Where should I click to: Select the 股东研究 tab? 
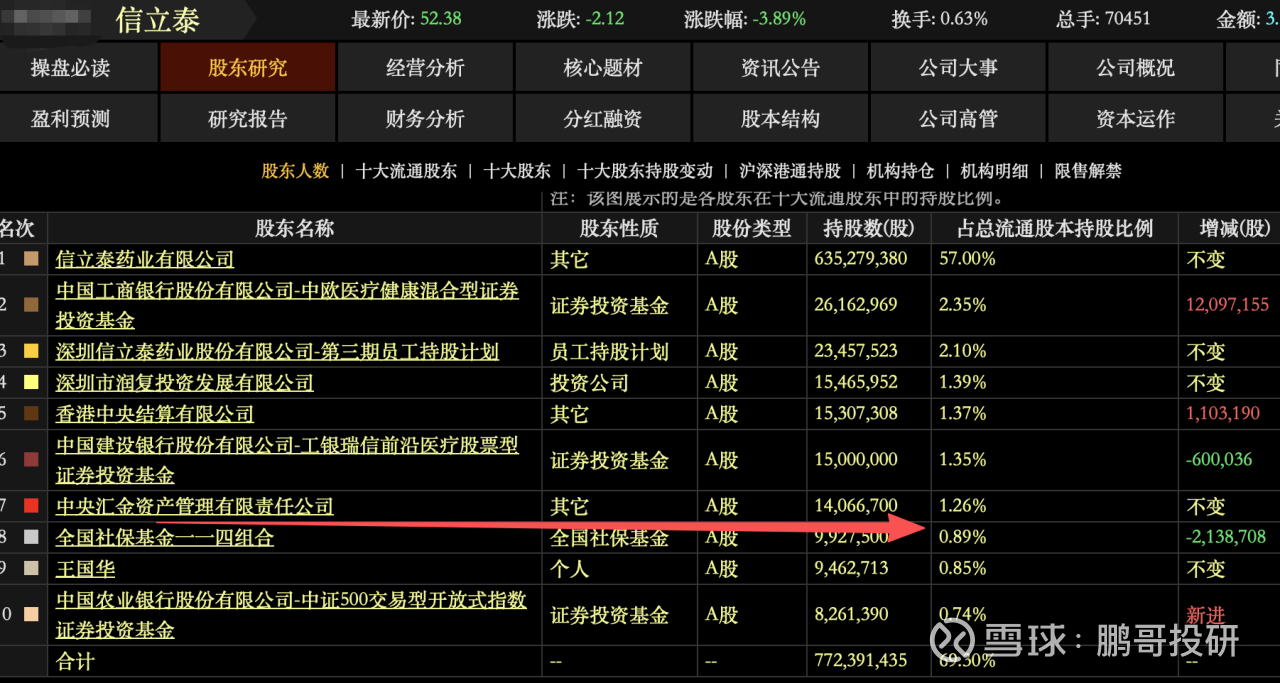pos(247,68)
